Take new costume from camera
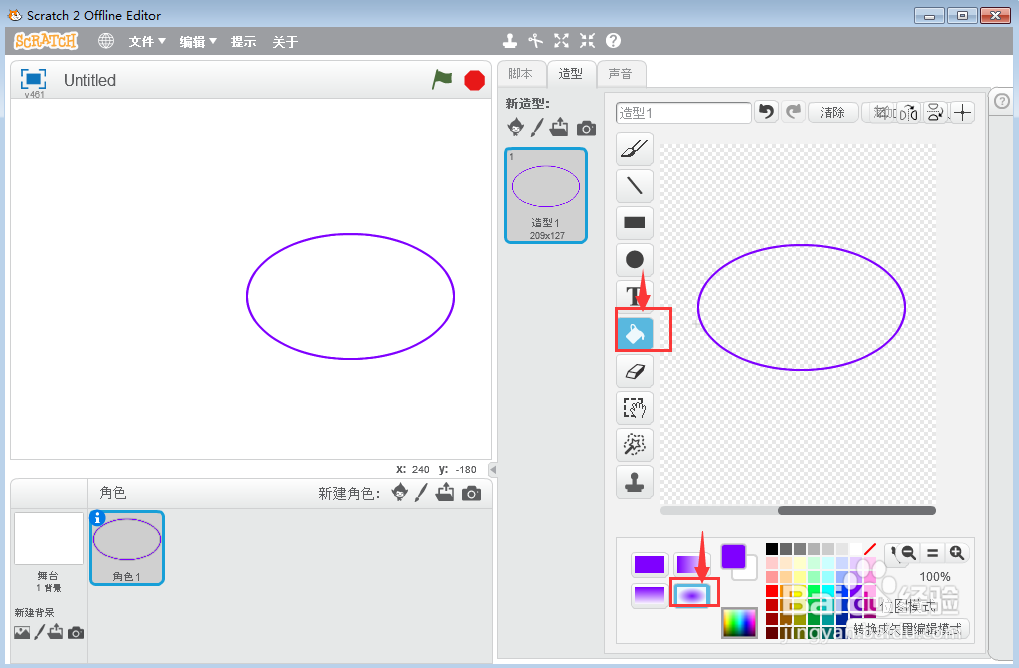Image resolution: width=1019 pixels, height=668 pixels. click(586, 128)
